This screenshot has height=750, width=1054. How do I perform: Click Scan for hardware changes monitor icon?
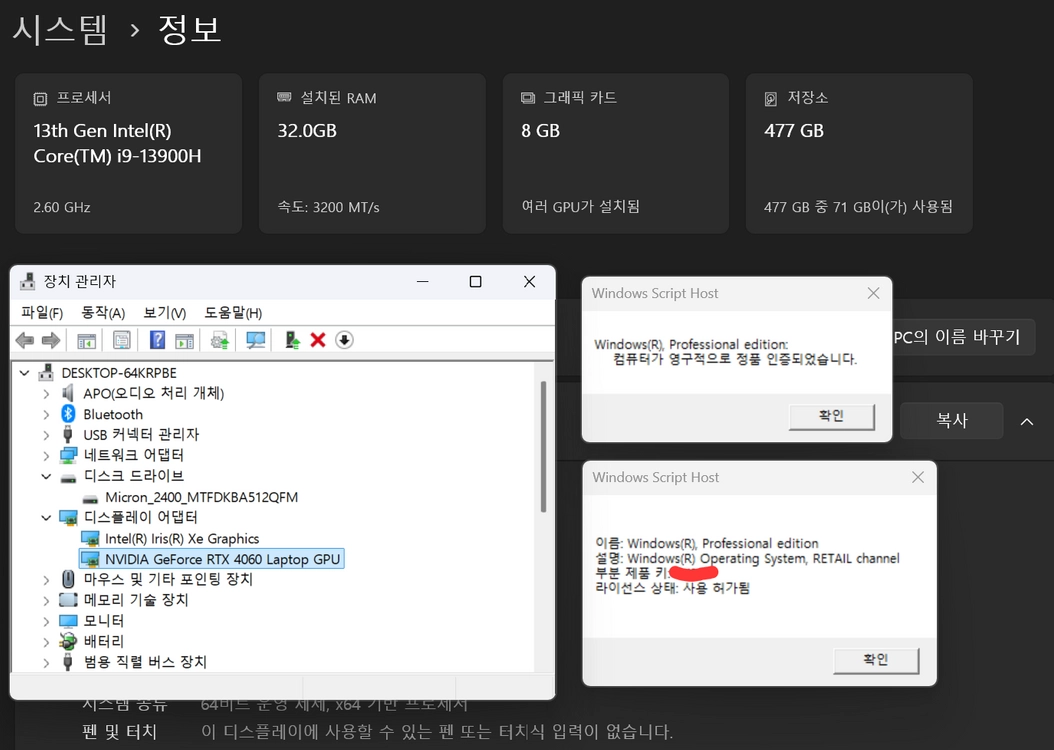[255, 340]
